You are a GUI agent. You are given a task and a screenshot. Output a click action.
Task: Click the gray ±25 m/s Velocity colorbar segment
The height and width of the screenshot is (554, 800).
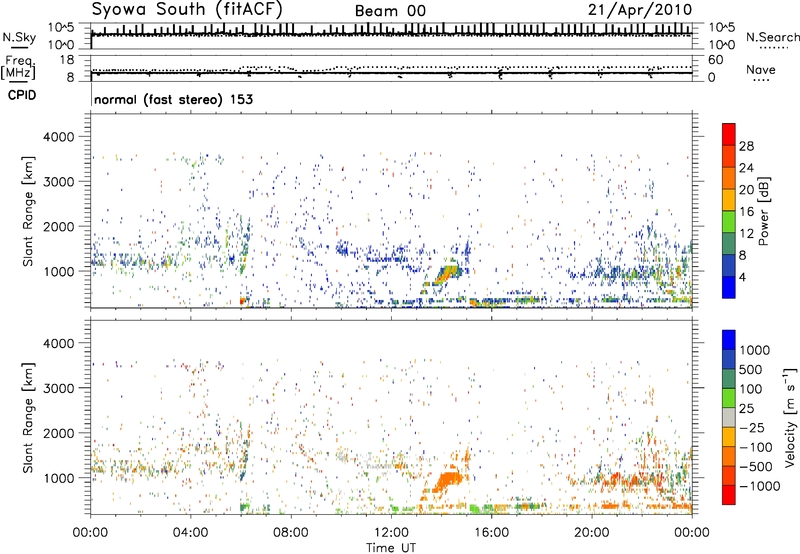pos(729,417)
